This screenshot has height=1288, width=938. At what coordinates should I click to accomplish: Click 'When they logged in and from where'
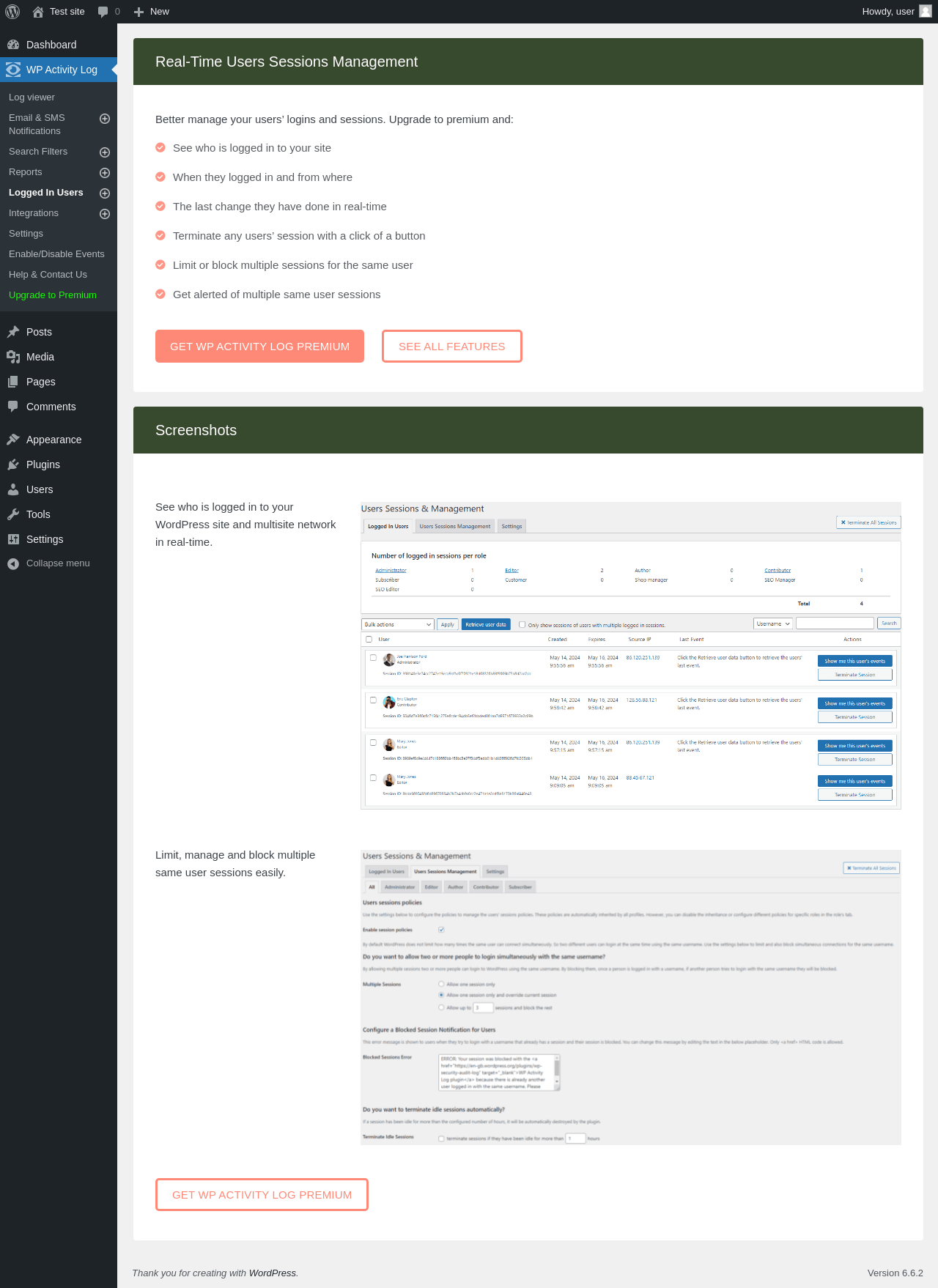tap(262, 177)
